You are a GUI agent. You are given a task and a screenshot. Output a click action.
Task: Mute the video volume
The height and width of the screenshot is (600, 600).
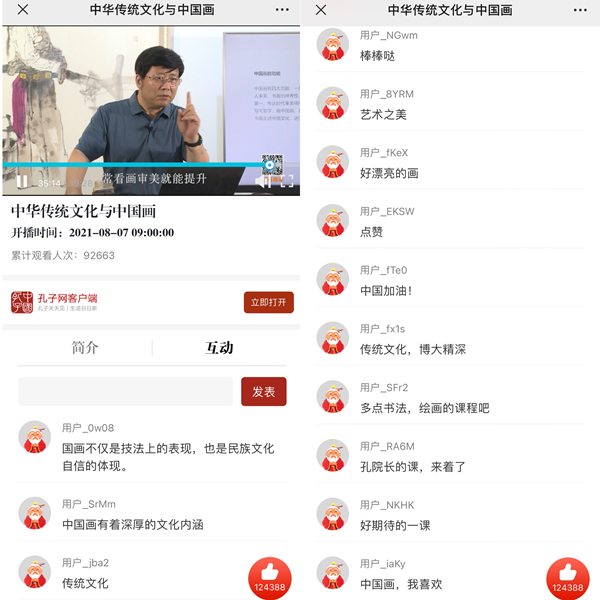[x=263, y=182]
